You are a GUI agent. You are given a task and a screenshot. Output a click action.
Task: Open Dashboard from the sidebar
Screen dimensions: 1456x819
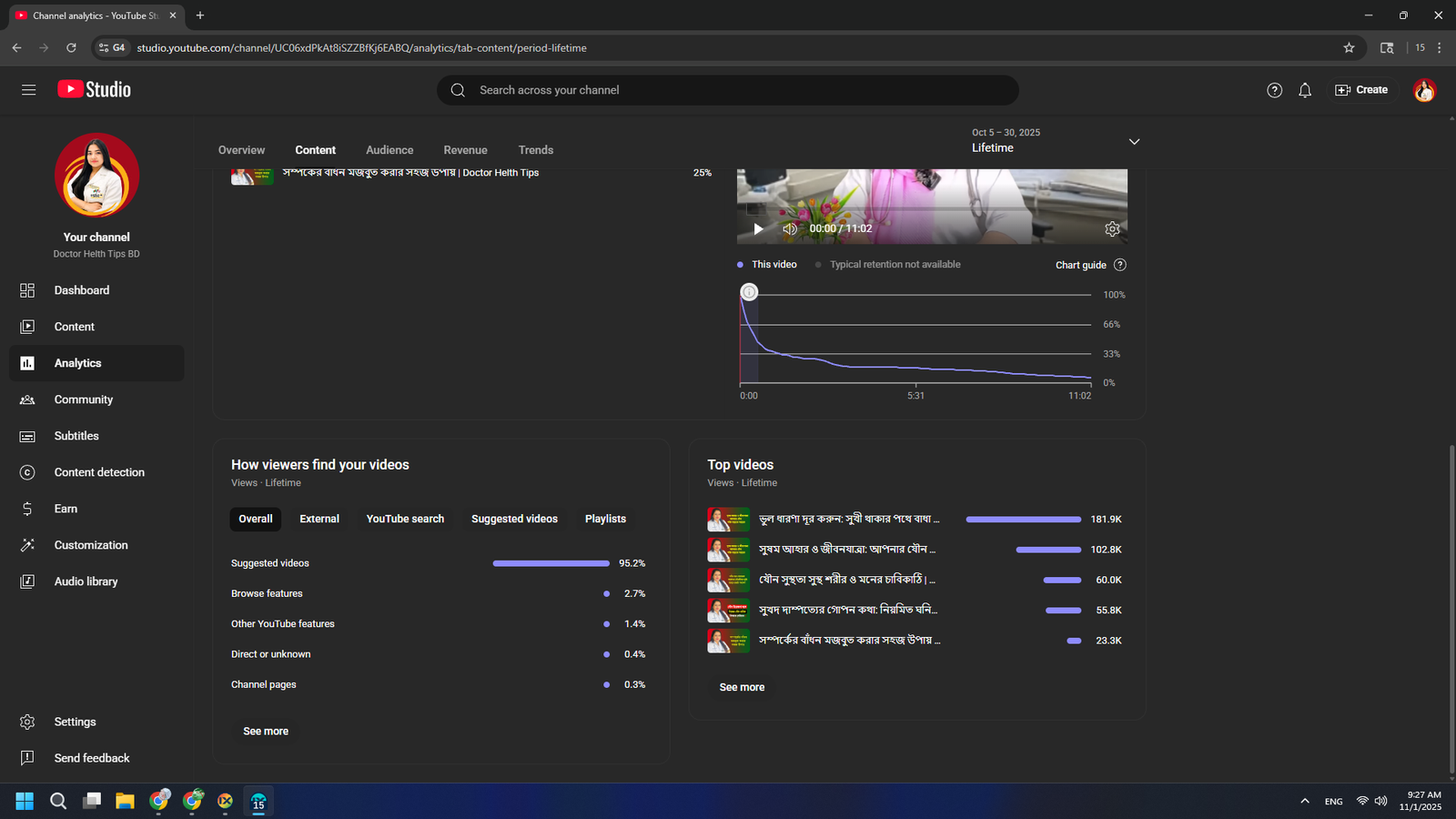point(81,290)
